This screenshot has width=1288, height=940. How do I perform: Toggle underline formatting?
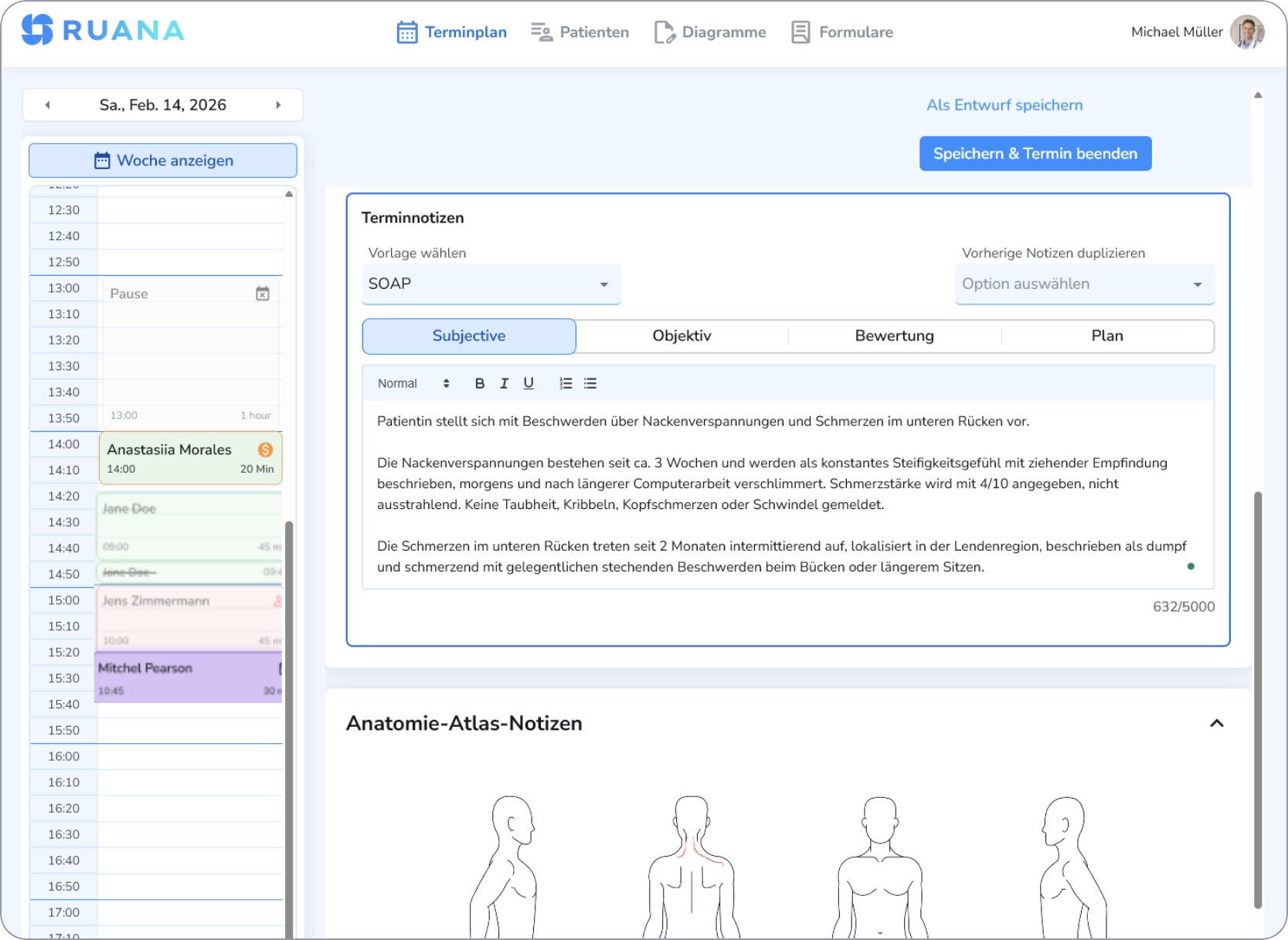point(528,382)
